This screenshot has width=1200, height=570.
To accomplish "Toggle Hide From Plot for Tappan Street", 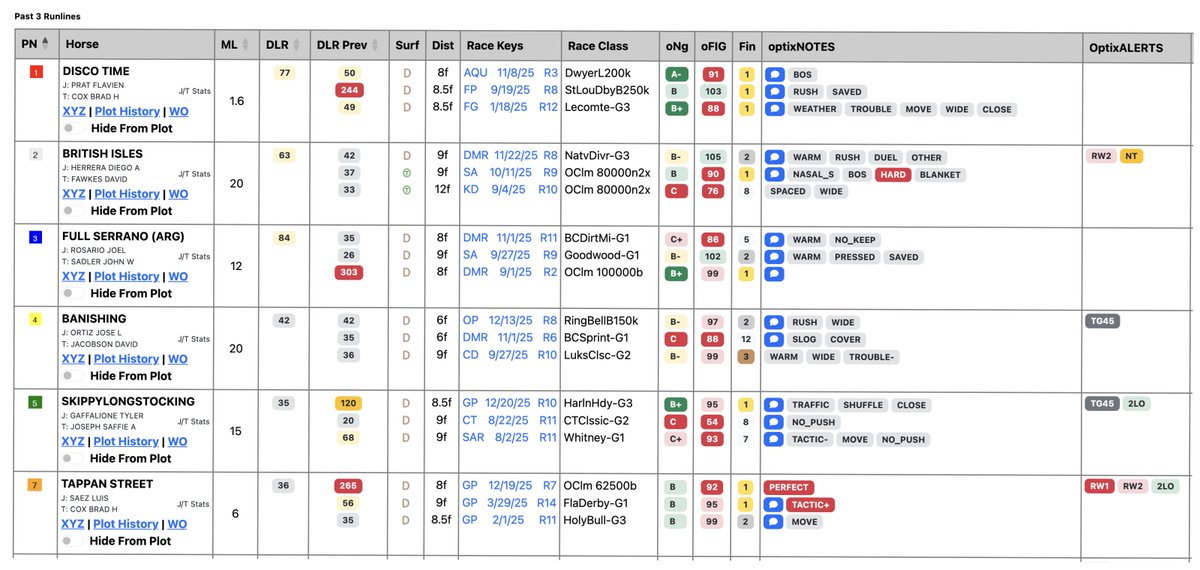I will 74,541.
